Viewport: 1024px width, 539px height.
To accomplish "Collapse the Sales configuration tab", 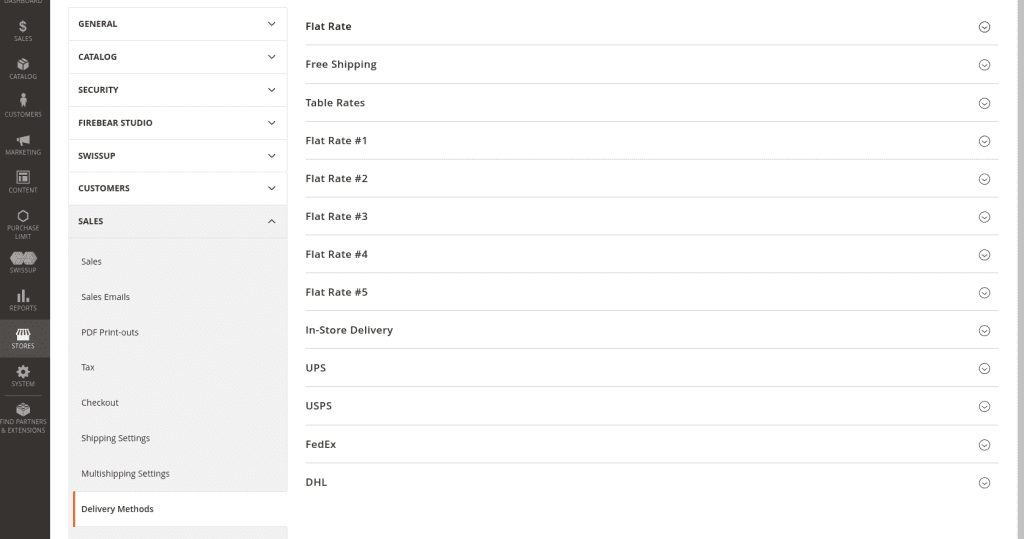I will [x=178, y=221].
